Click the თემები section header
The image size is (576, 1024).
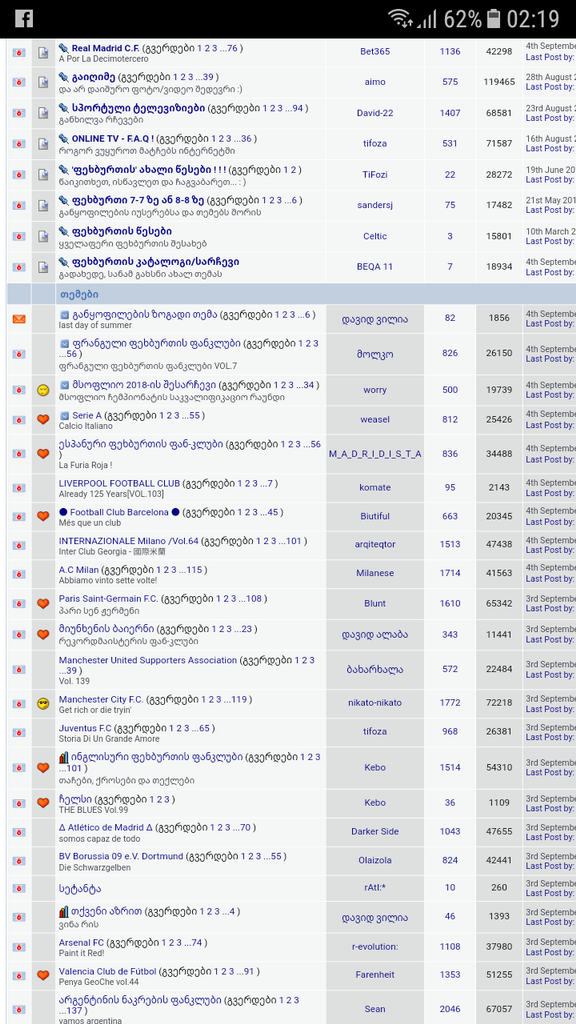click(x=78, y=294)
